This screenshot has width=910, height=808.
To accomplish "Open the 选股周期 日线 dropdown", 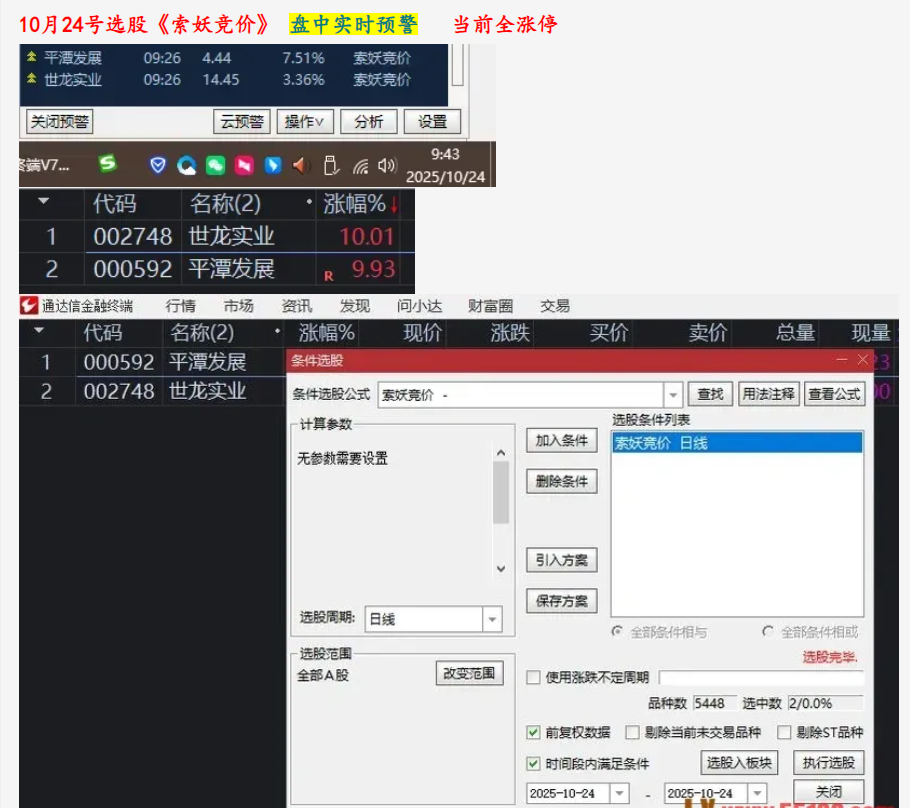I will tap(492, 620).
